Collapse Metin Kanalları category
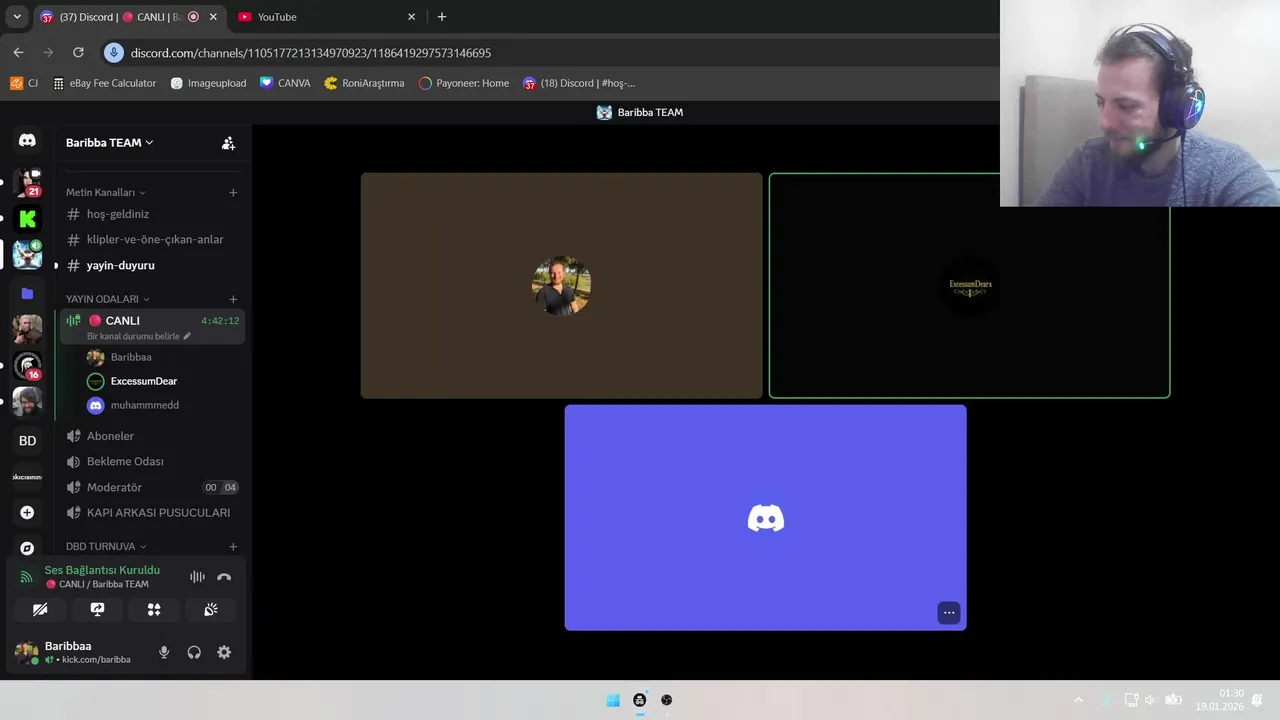 tap(105, 192)
